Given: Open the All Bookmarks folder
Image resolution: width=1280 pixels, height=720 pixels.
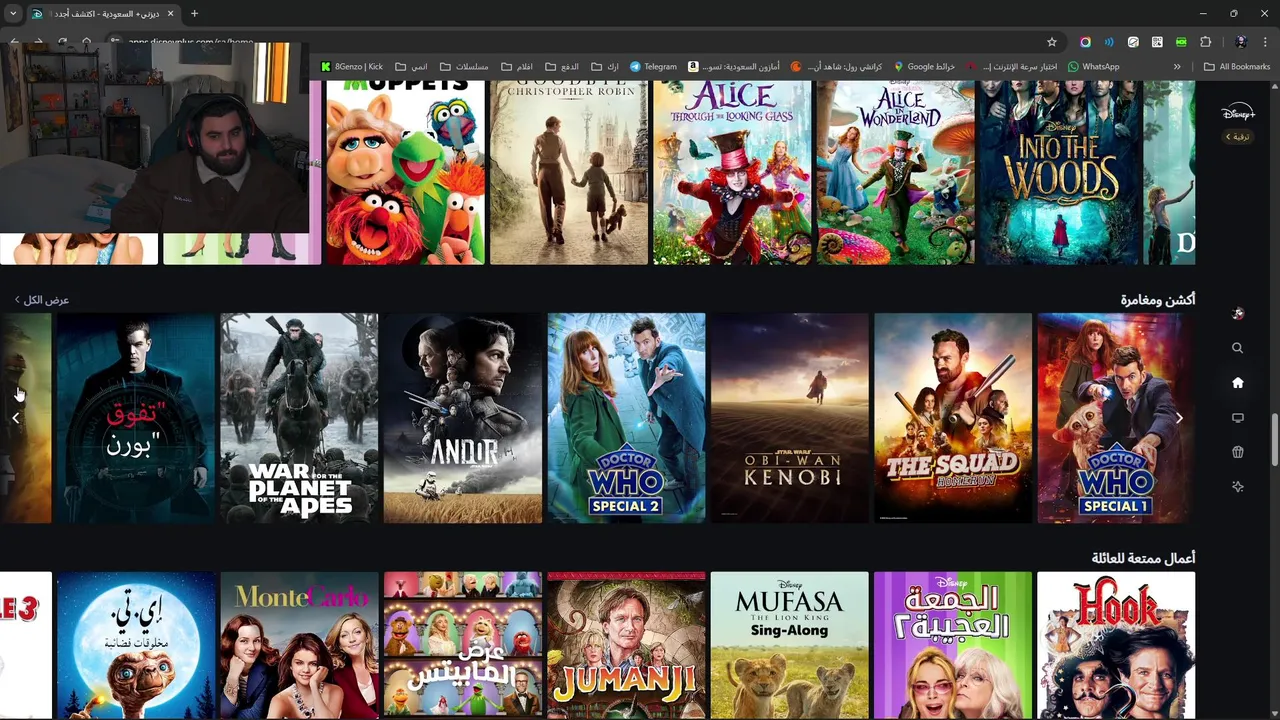Looking at the screenshot, I should click(1237, 67).
